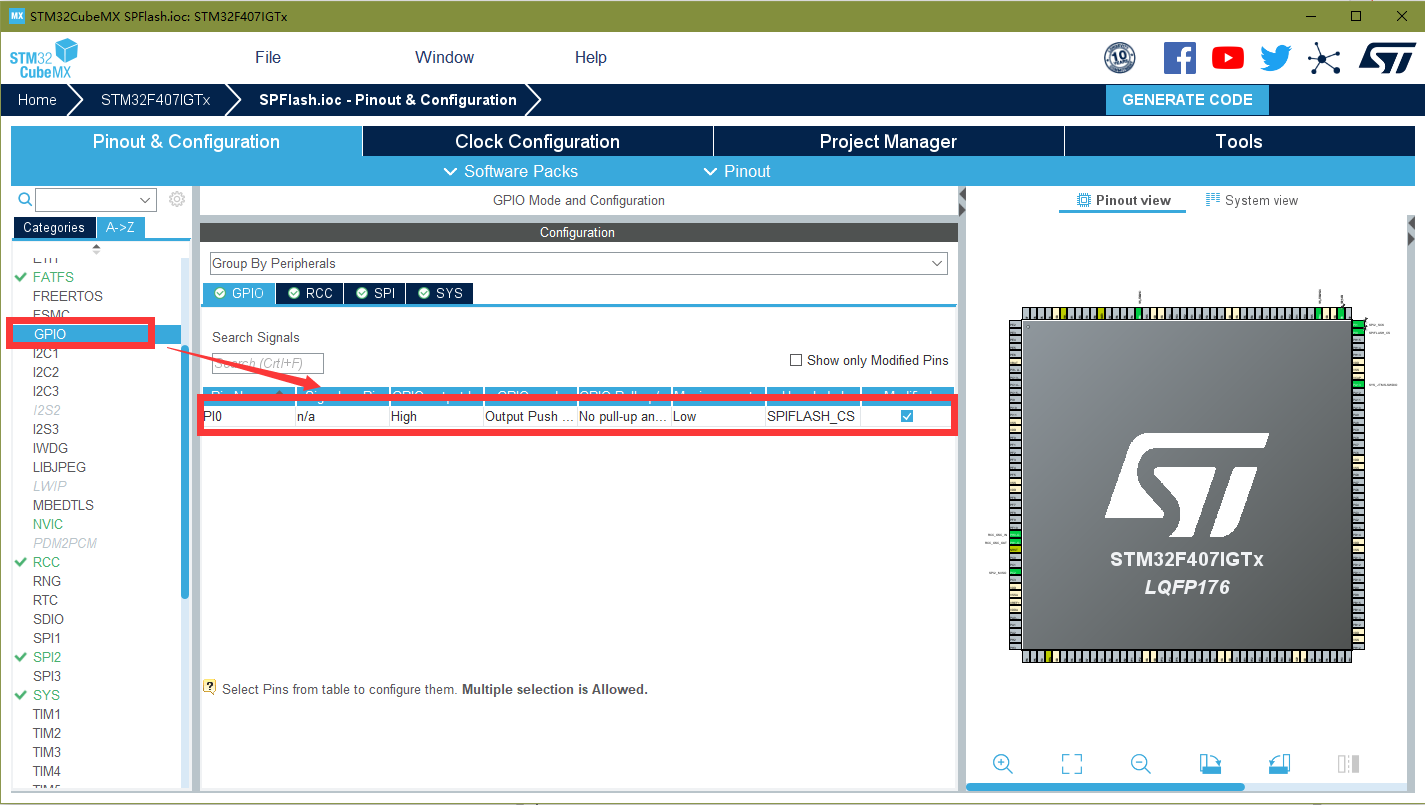Switch to Pinout view
The height and width of the screenshot is (805, 1425).
[1122, 200]
